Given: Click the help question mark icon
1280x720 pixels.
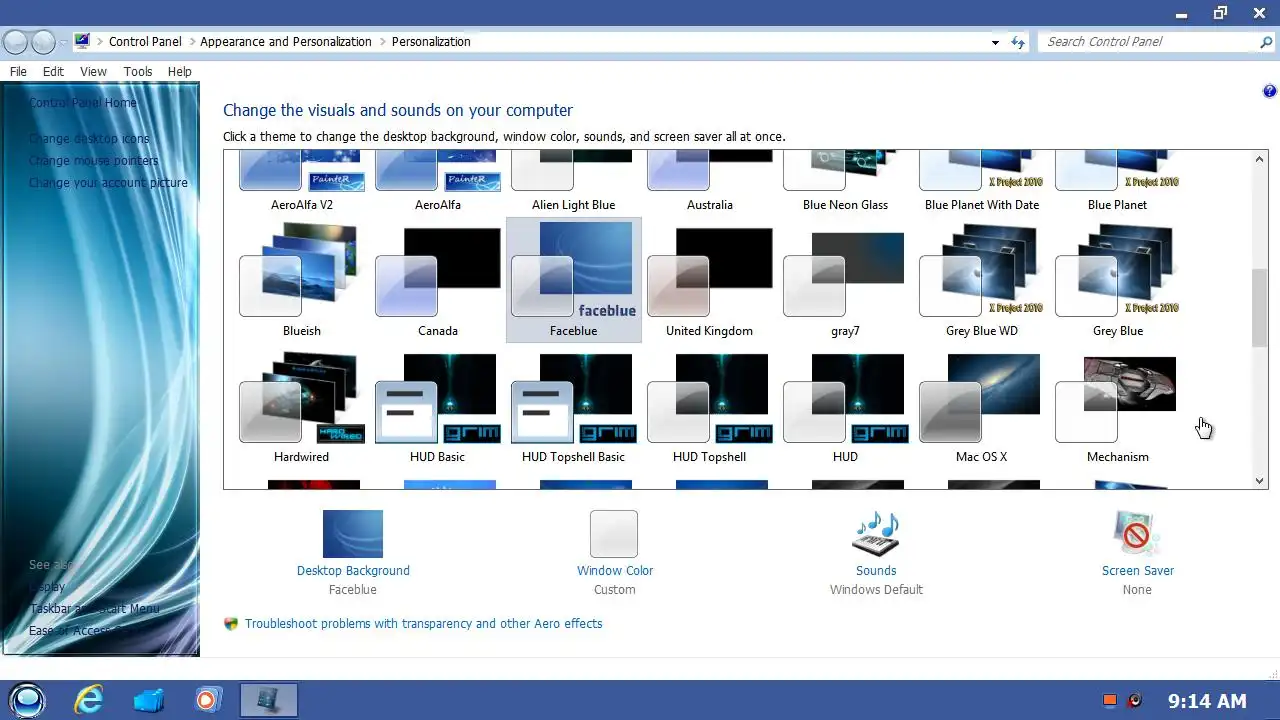Looking at the screenshot, I should click(x=1270, y=91).
